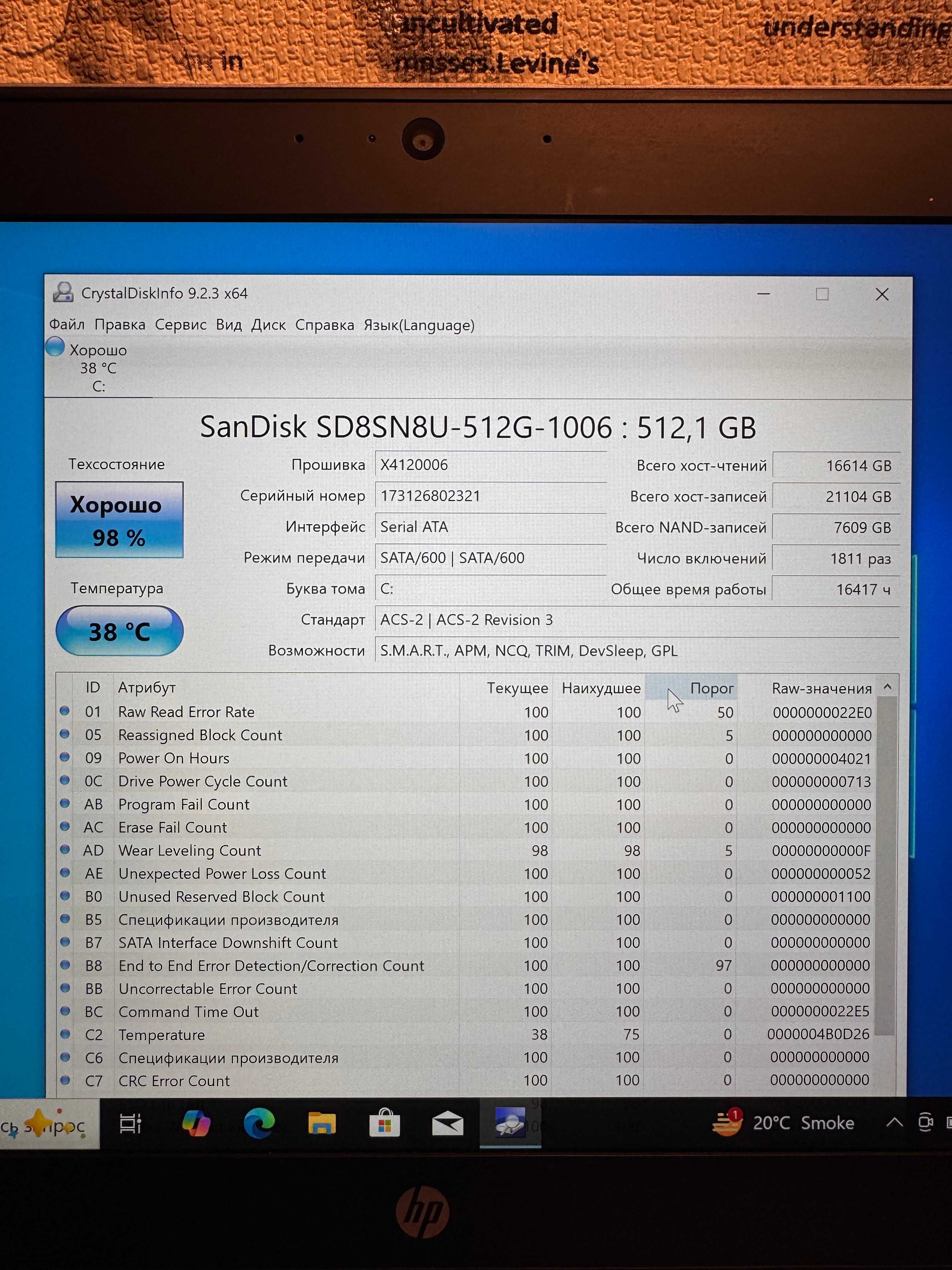Viewport: 952px width, 1270px height.
Task: Click the firmware field X4120006
Action: click(x=490, y=465)
